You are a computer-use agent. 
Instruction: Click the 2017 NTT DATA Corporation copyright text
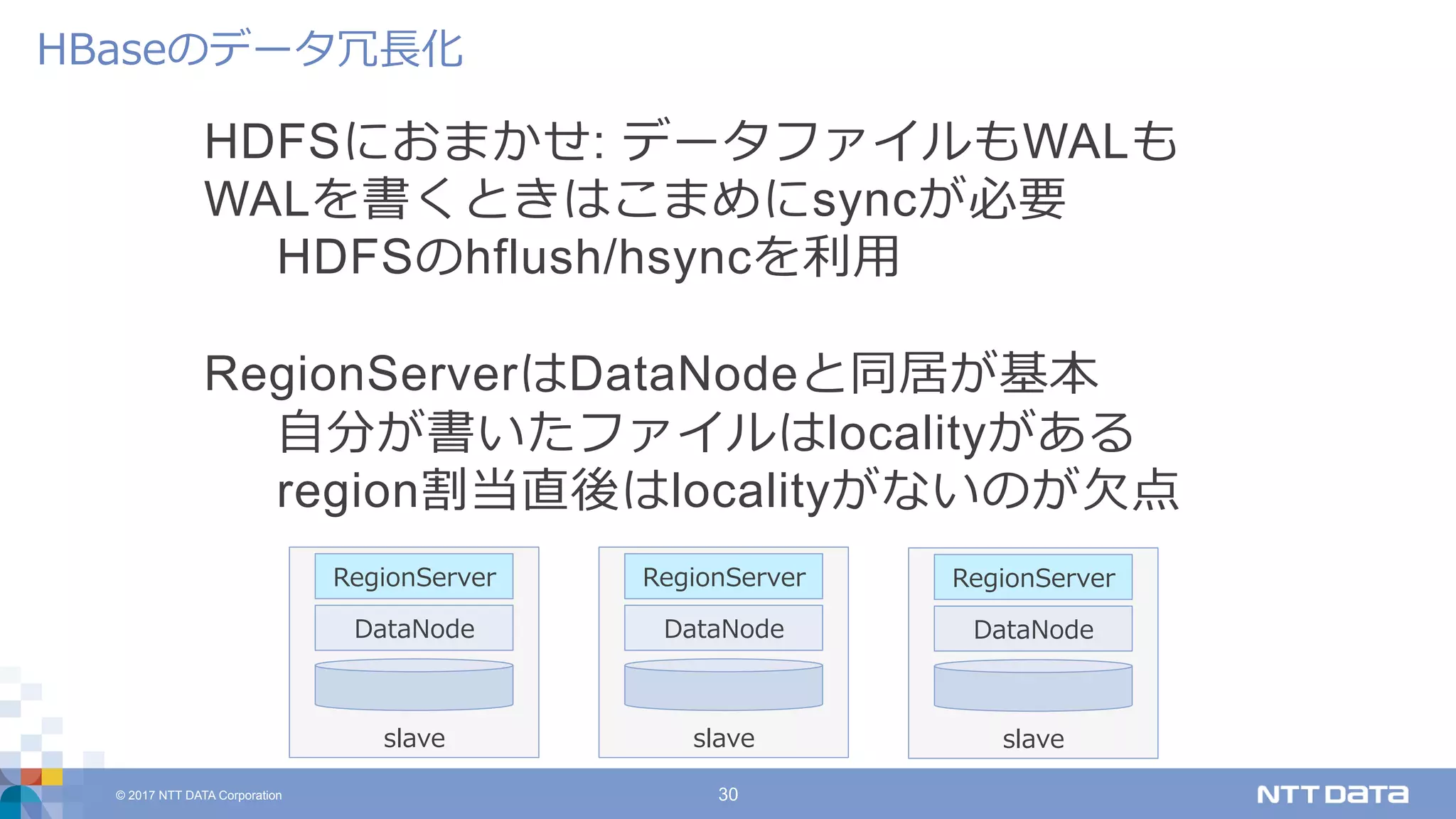[x=198, y=796]
